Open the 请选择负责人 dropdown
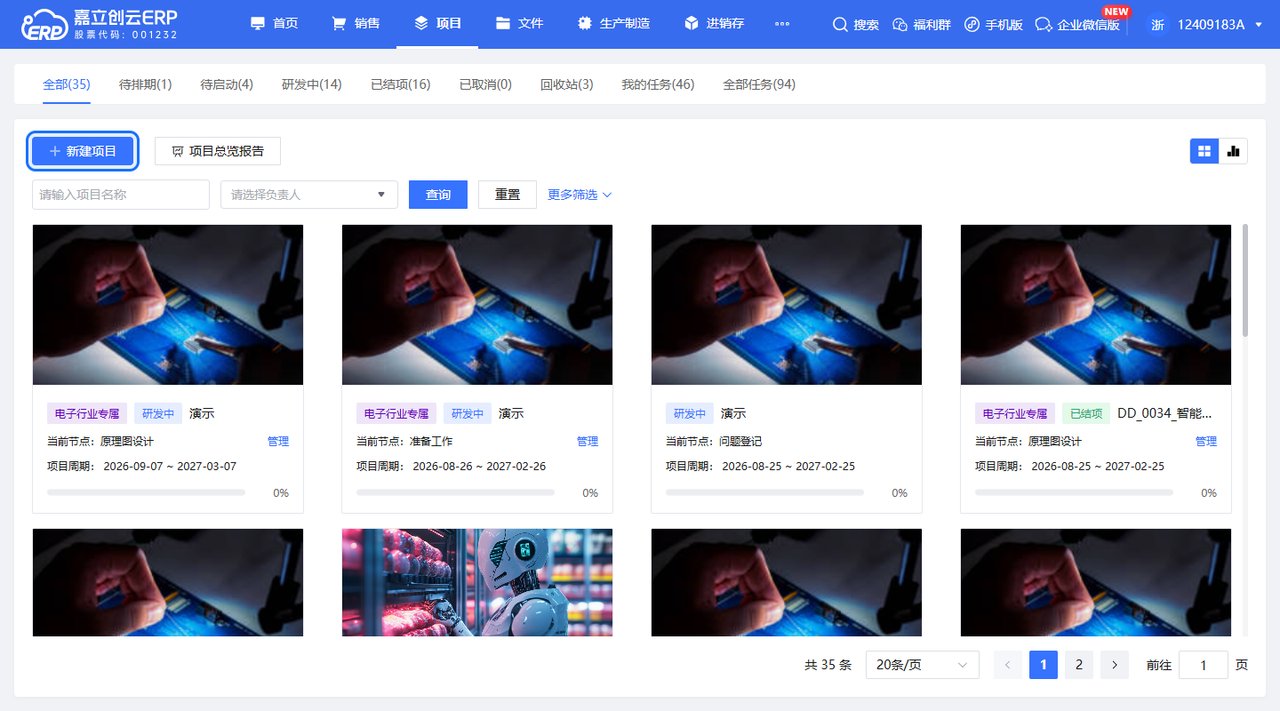1280x711 pixels. tap(309, 195)
